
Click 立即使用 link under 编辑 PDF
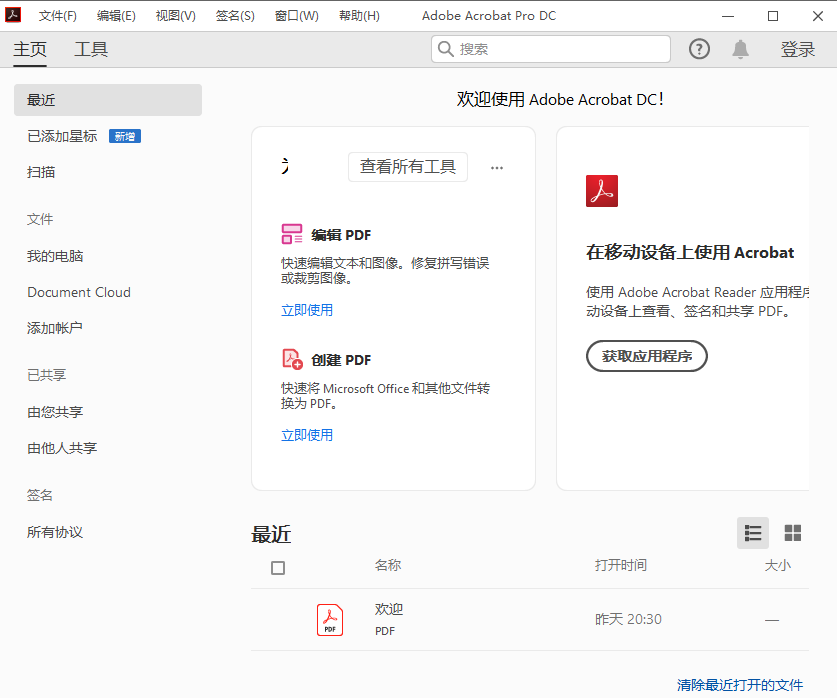point(307,310)
